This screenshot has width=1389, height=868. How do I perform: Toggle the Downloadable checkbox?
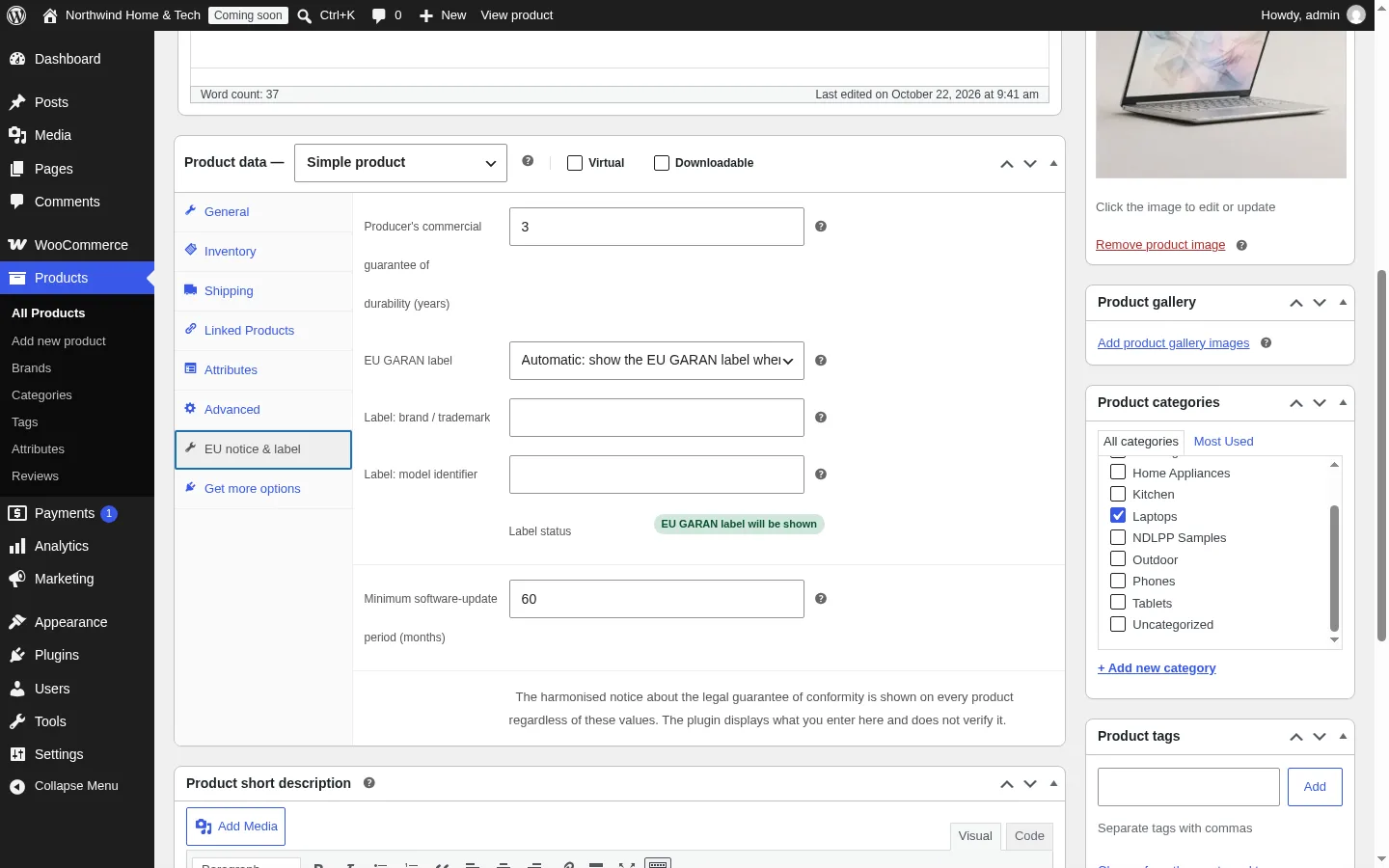pyautogui.click(x=662, y=163)
